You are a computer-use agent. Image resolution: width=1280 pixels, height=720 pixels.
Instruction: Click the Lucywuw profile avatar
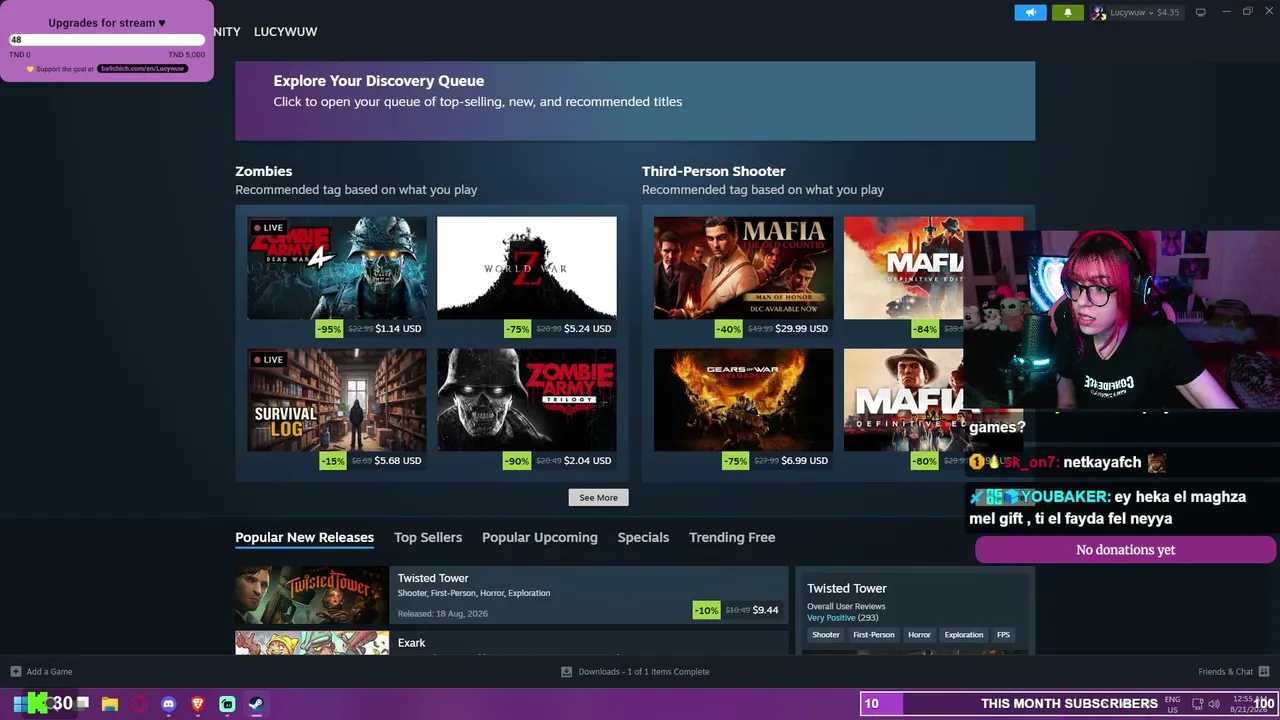pyautogui.click(x=1099, y=13)
